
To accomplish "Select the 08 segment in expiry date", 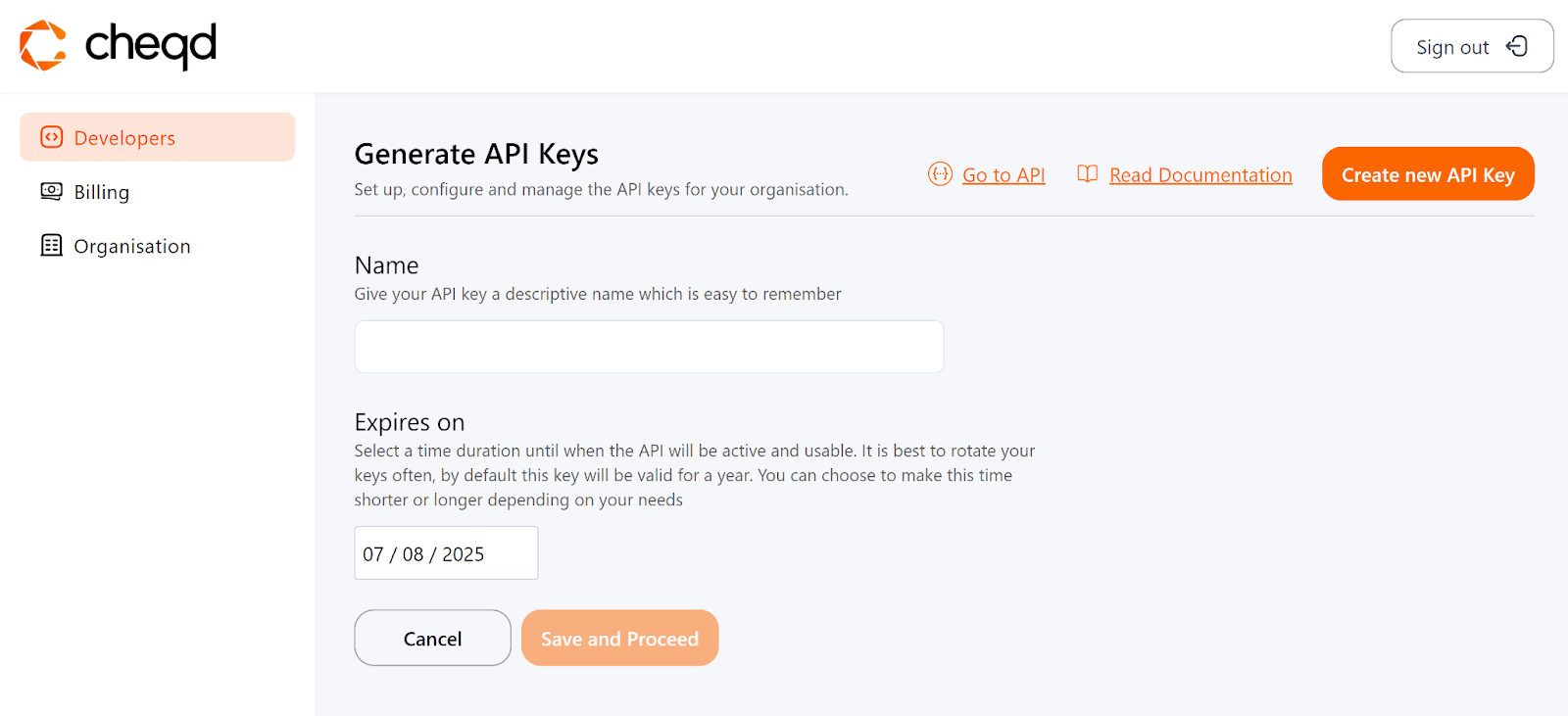I will (414, 554).
